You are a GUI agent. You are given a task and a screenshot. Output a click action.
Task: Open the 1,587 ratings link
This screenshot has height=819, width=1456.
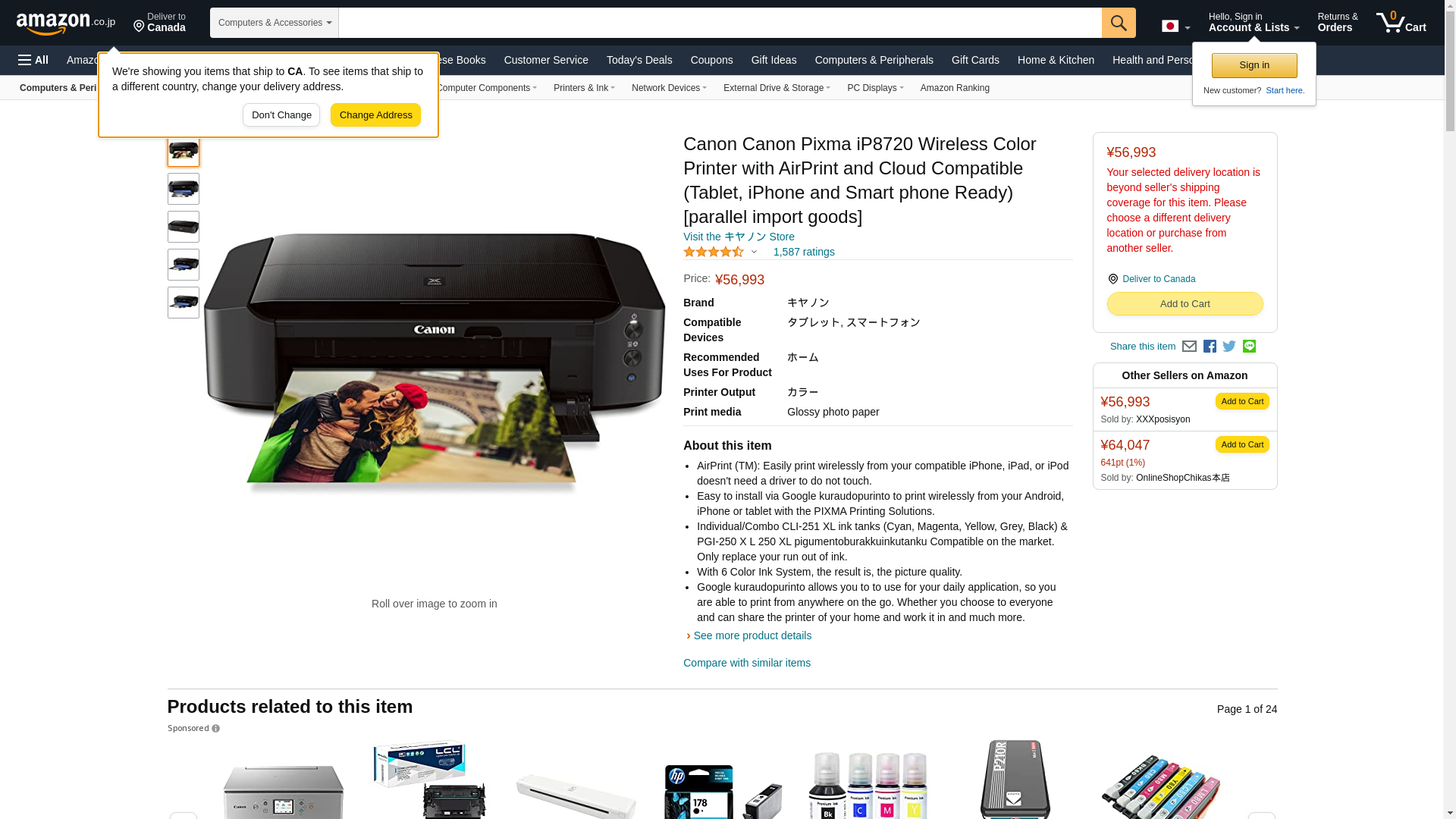pyautogui.click(x=804, y=252)
